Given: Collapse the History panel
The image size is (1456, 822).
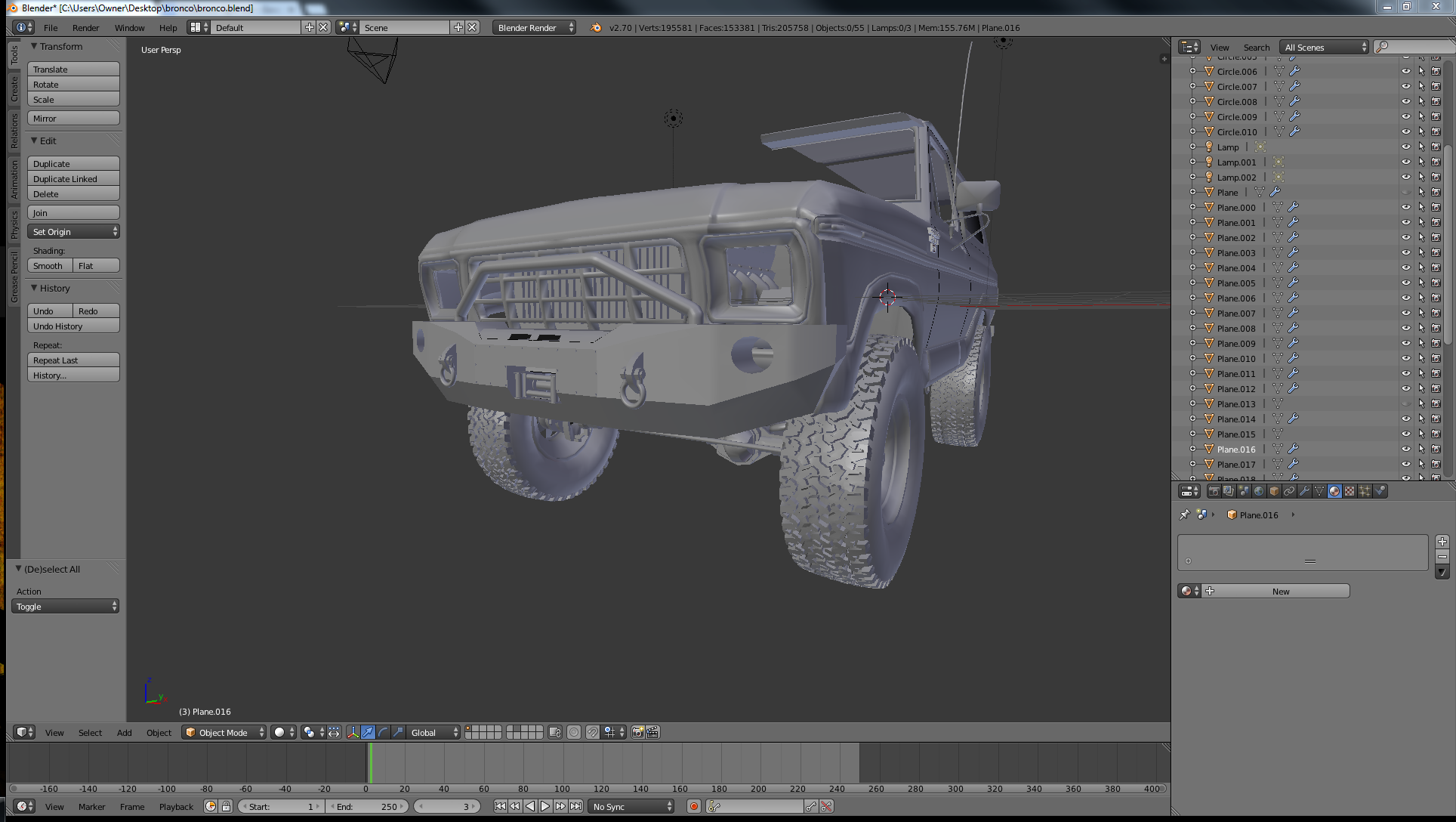Looking at the screenshot, I should [x=34, y=288].
